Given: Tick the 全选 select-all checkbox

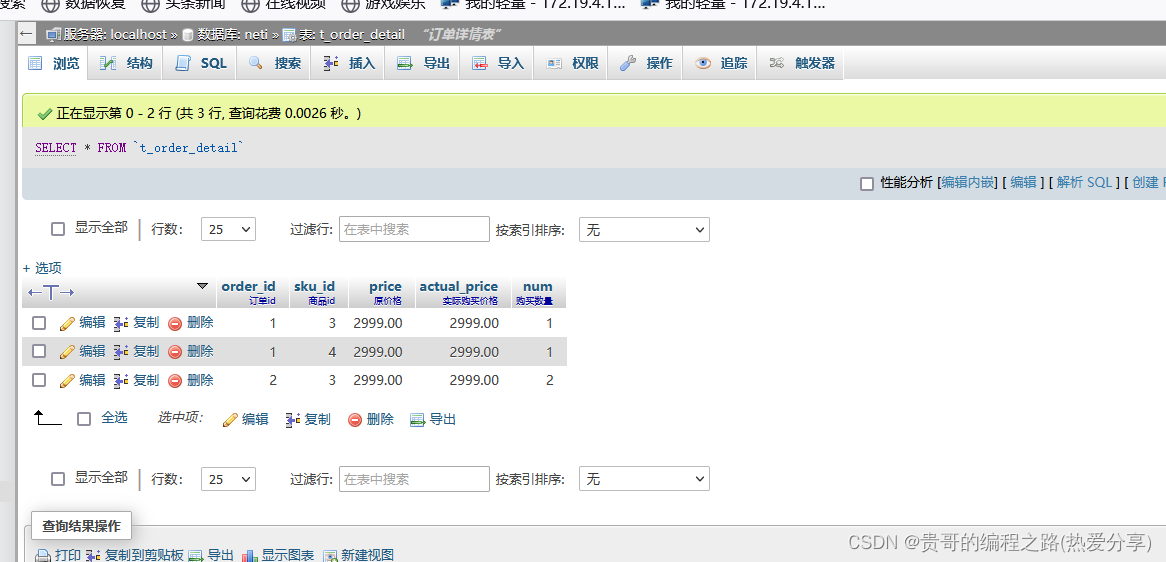Looking at the screenshot, I should 84,419.
